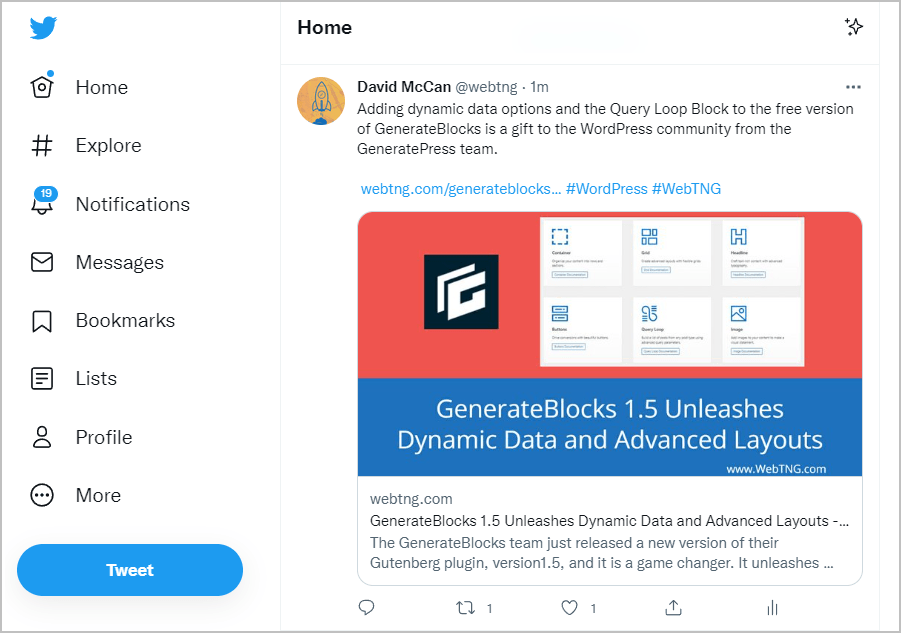901x633 pixels.
Task: Open timeline view settings via sparkle icon
Action: 854,27
